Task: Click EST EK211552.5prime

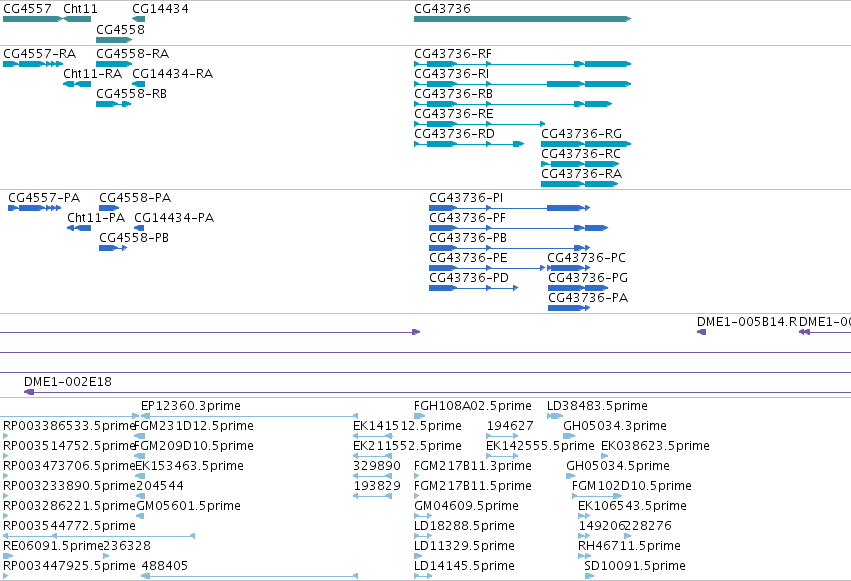Action: click(x=372, y=456)
